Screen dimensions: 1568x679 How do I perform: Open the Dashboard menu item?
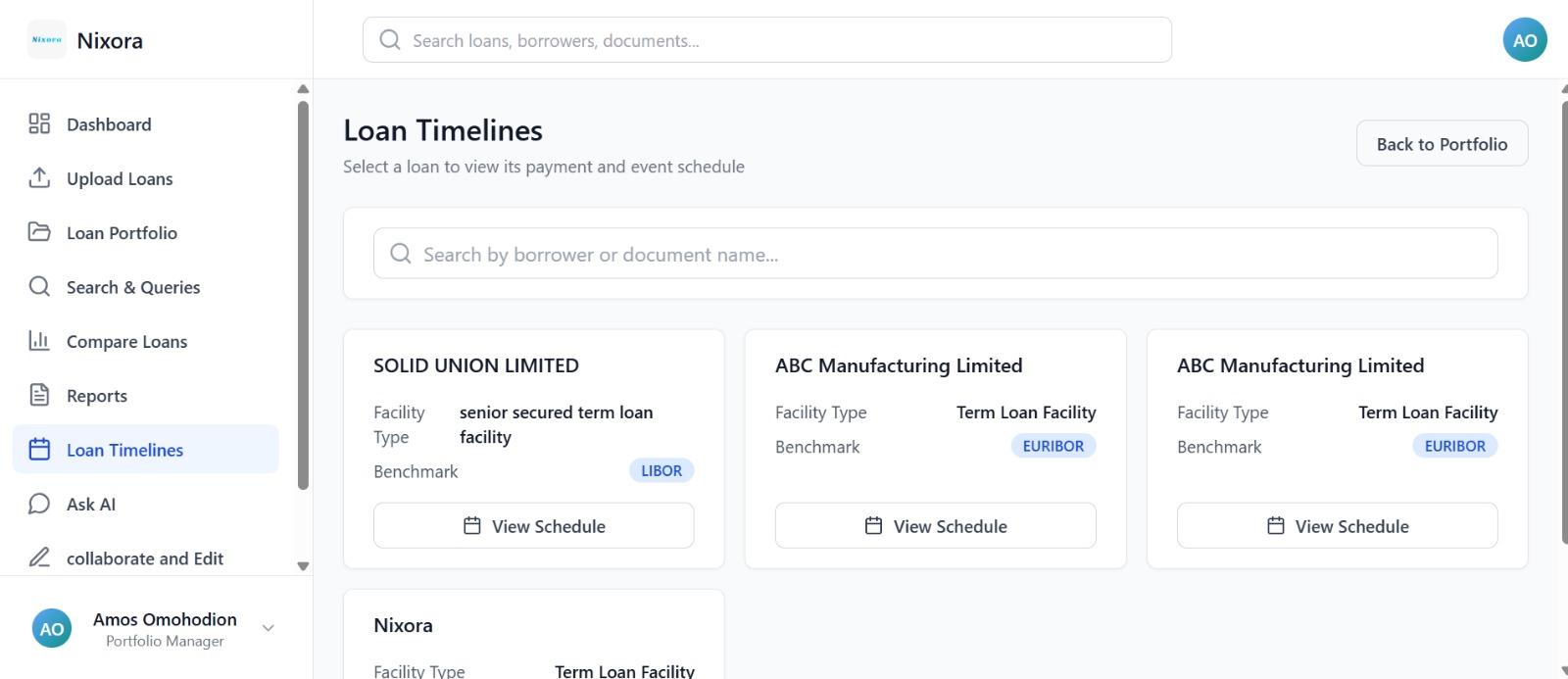[x=145, y=124]
